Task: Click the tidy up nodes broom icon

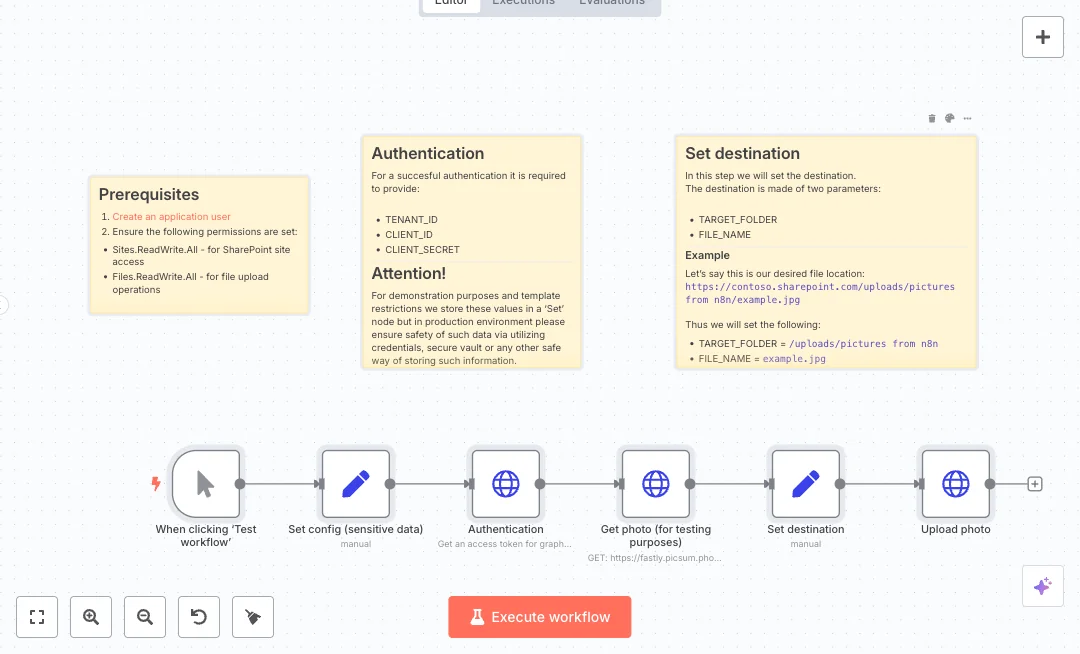Action: tap(253, 617)
